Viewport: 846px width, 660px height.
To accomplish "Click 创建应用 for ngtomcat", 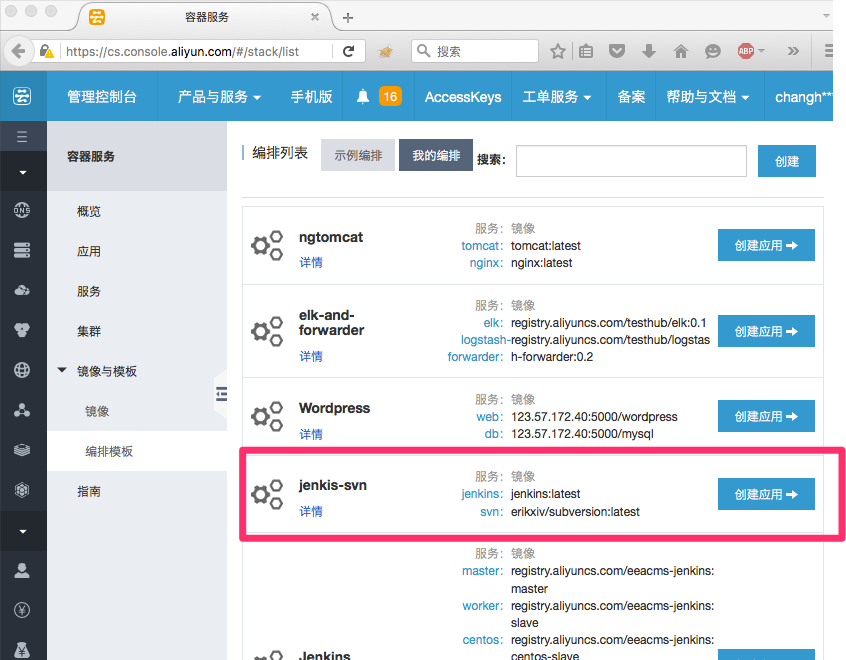I will (x=766, y=245).
